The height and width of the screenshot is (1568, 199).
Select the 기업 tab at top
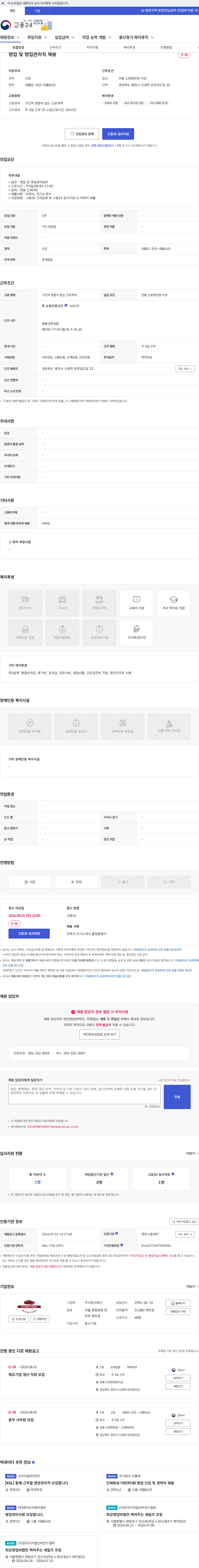37,11
